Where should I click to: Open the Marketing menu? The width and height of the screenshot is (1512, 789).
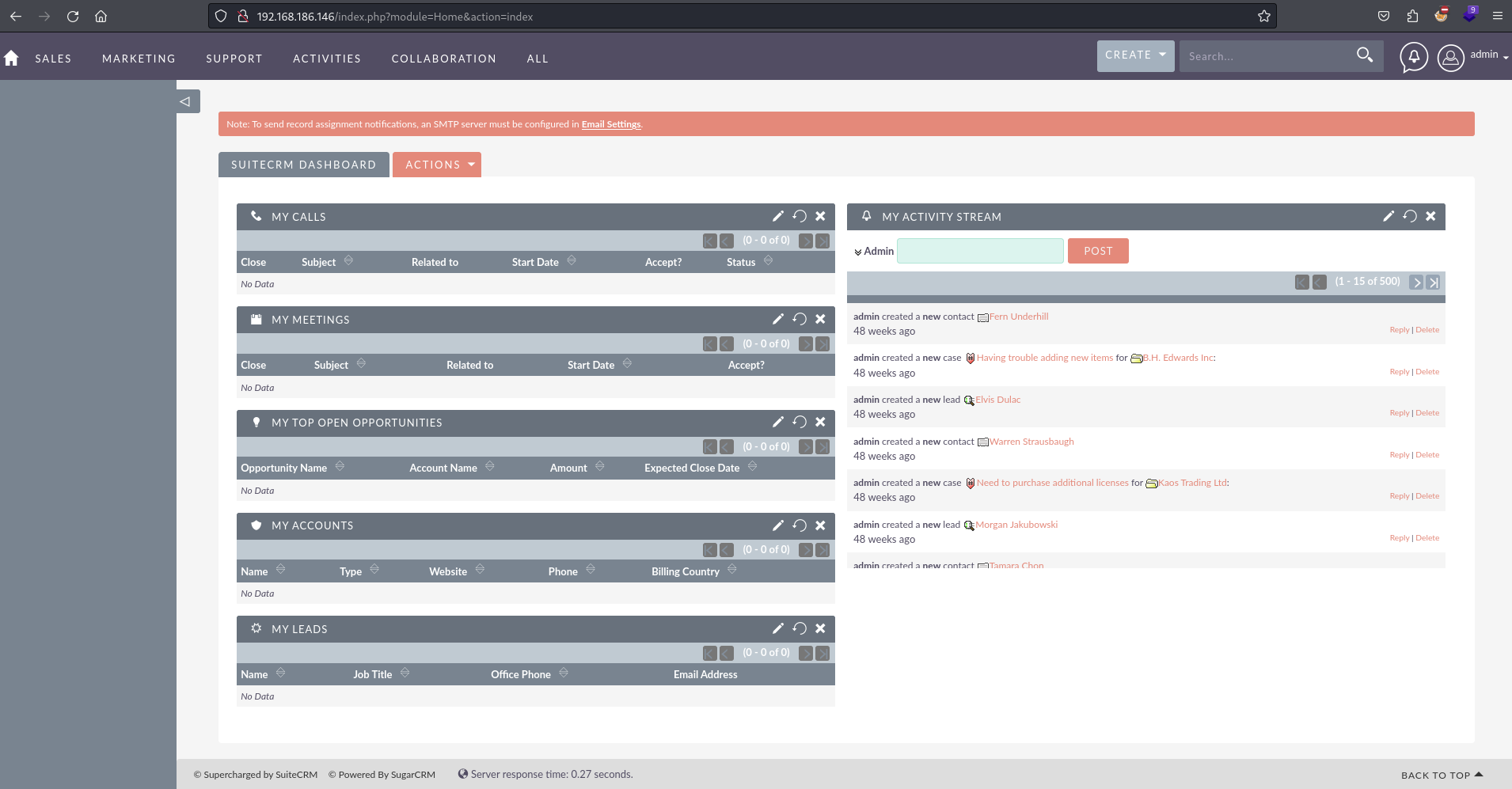click(x=139, y=59)
